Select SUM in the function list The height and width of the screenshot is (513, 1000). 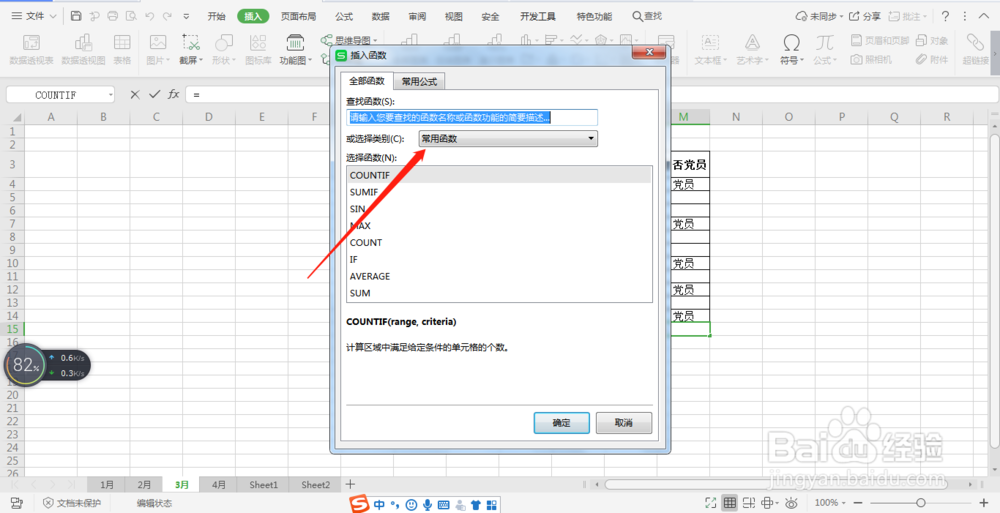(x=499, y=293)
